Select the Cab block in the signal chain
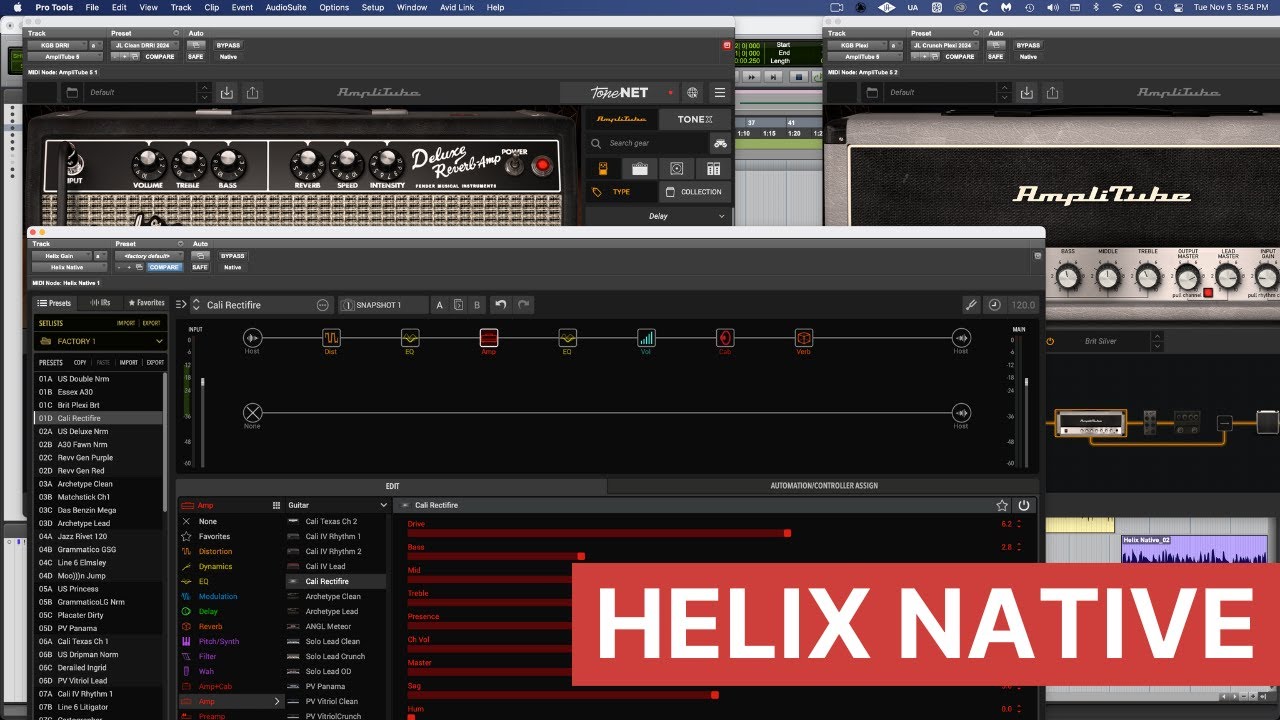The height and width of the screenshot is (720, 1280). click(x=725, y=338)
